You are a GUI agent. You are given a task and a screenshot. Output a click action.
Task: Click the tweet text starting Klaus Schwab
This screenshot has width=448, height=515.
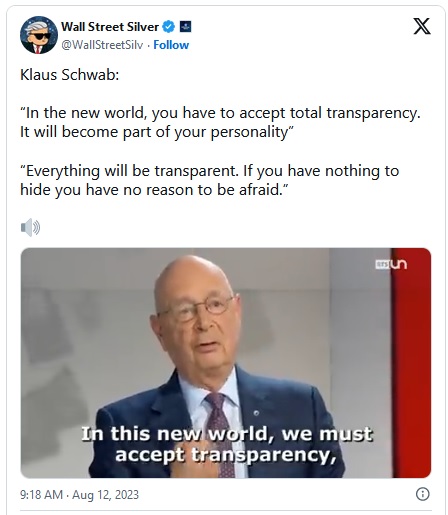pos(70,75)
